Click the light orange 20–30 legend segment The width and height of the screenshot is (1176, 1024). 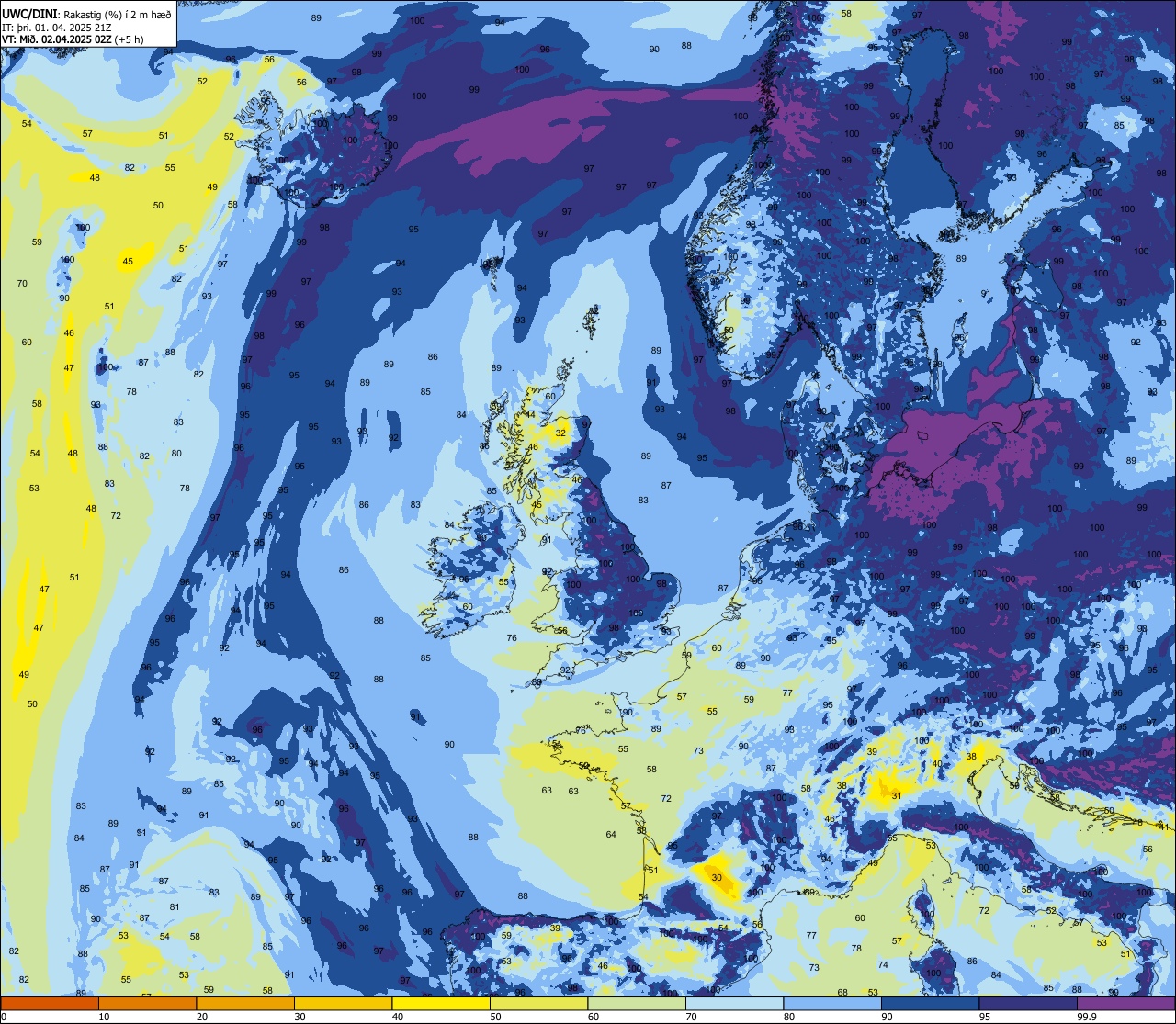[245, 1003]
